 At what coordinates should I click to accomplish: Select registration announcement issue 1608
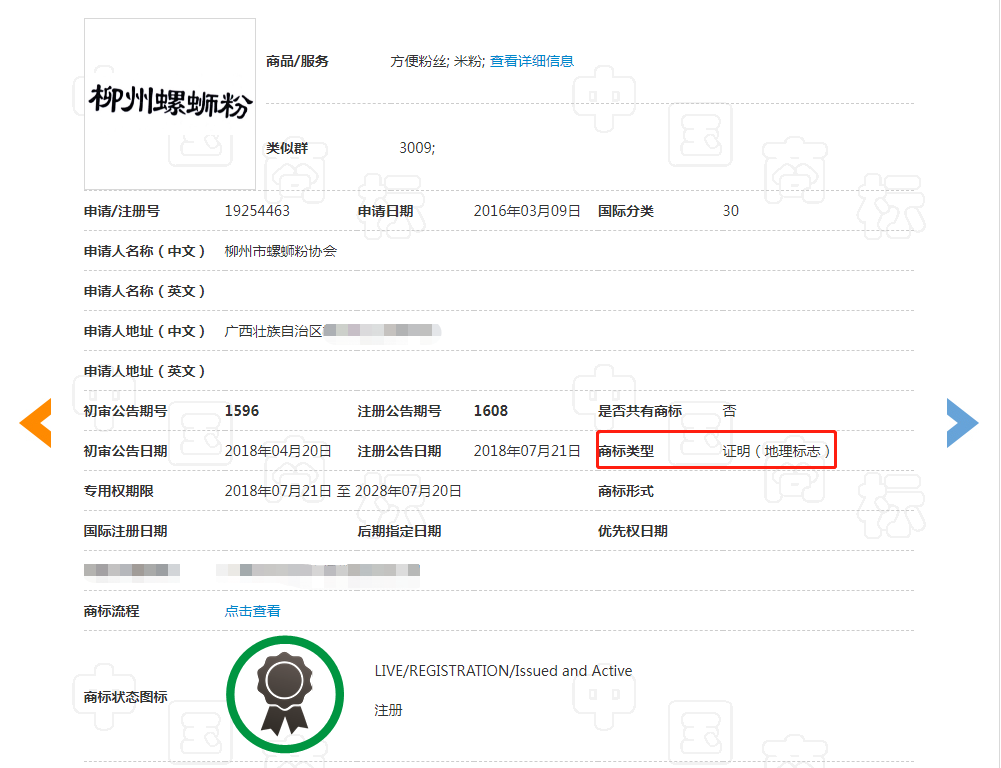[x=491, y=411]
